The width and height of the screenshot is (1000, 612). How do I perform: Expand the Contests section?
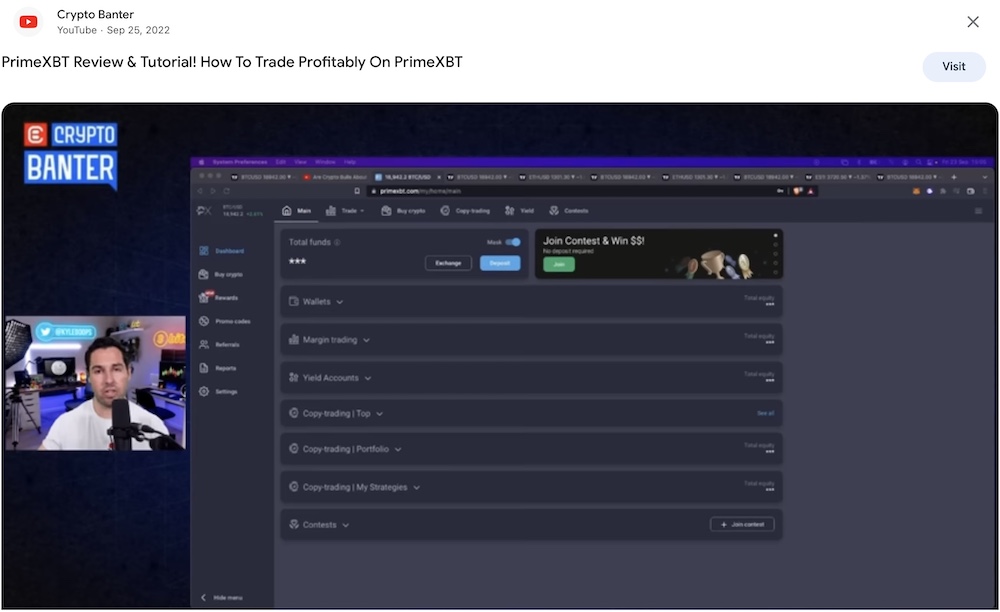tap(531, 525)
